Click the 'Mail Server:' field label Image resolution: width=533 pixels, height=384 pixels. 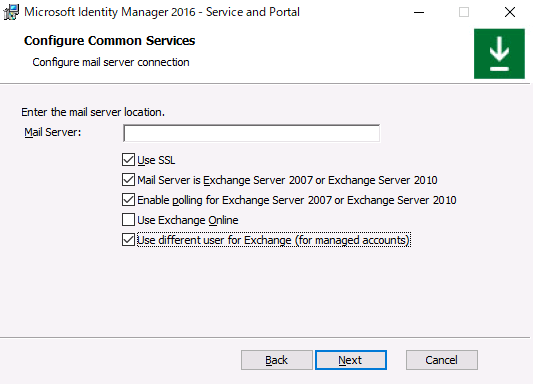pyautogui.click(x=53, y=132)
